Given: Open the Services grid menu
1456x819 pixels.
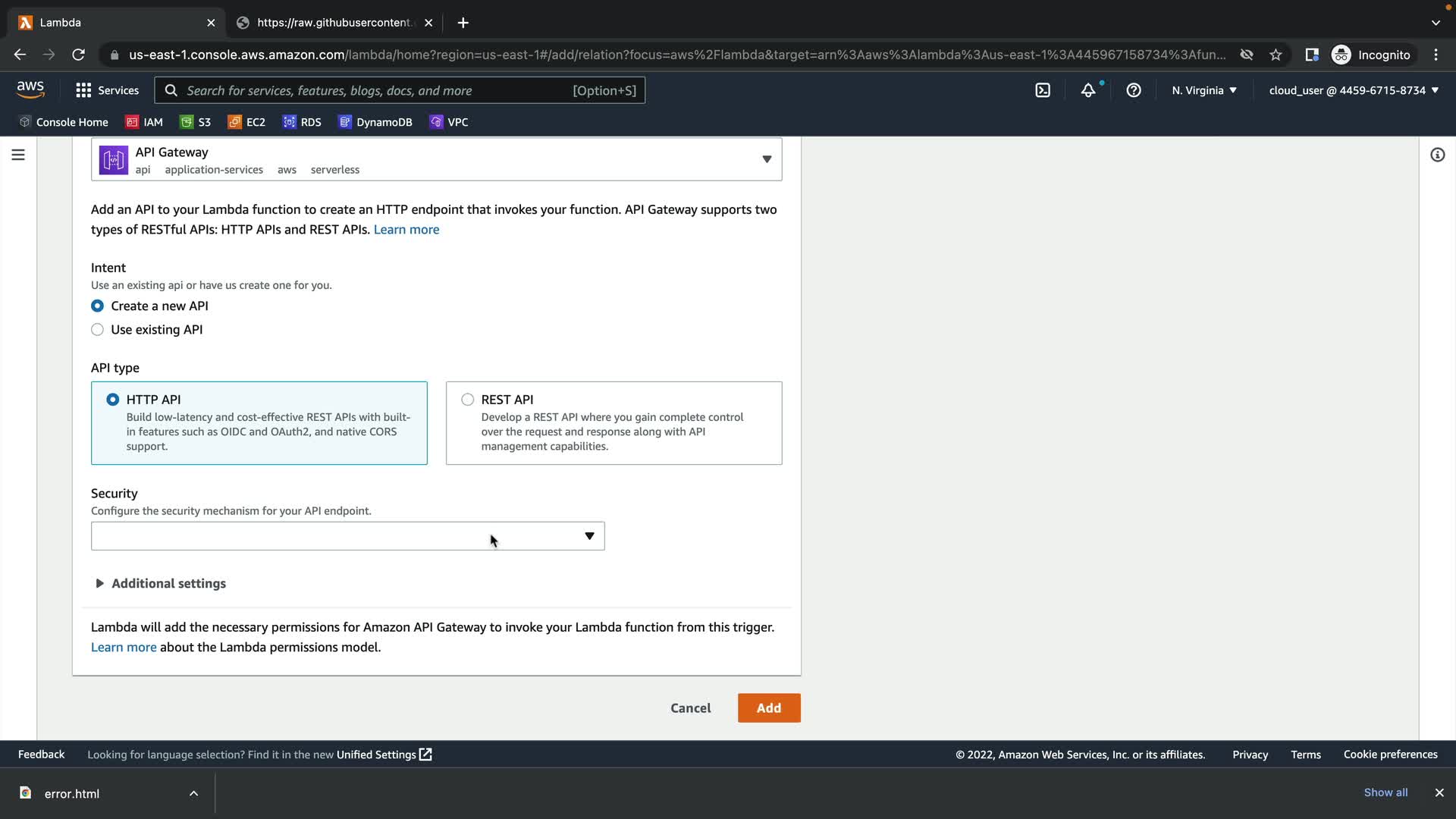Looking at the screenshot, I should click(x=107, y=90).
